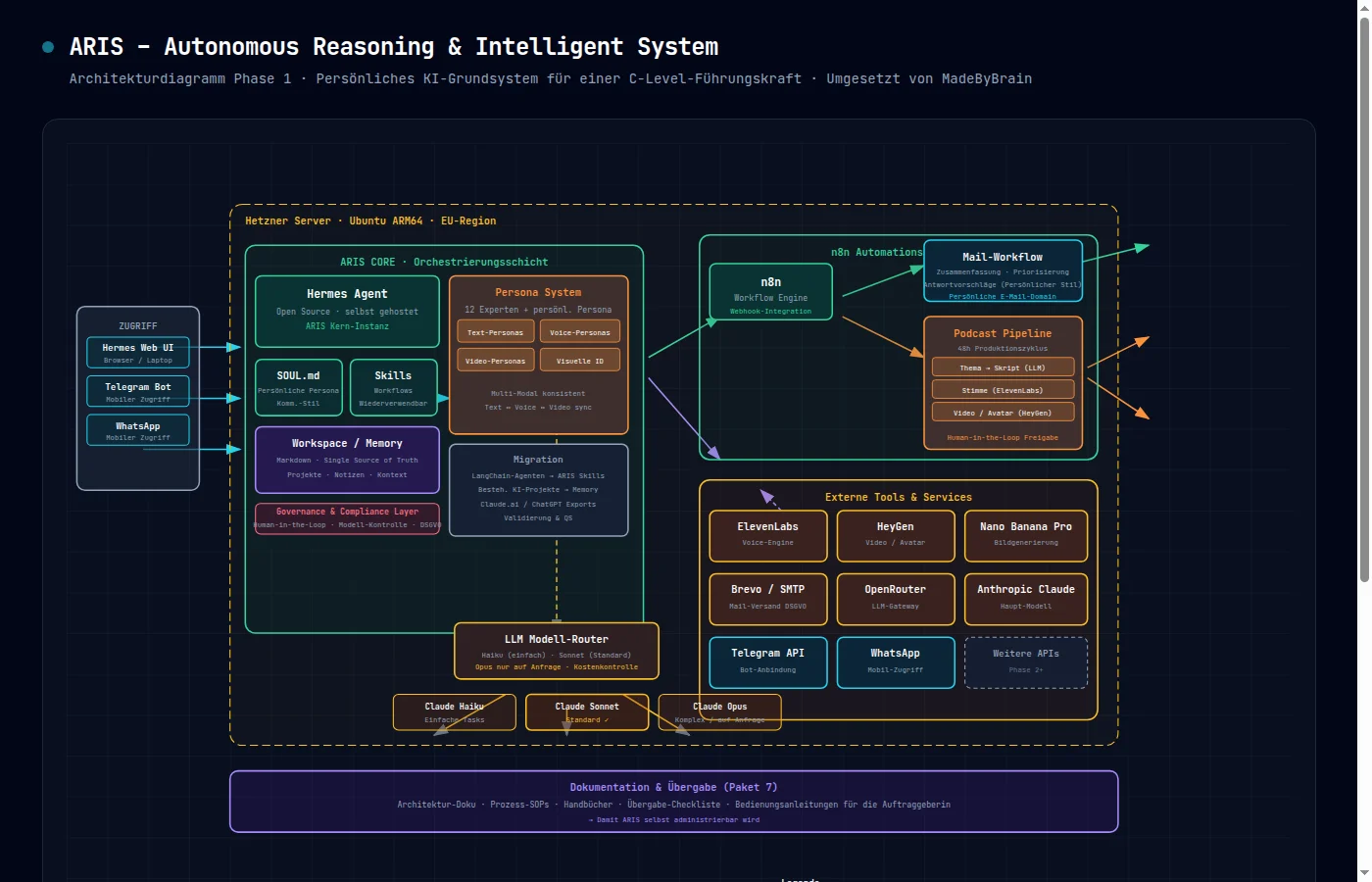The height and width of the screenshot is (882, 1372).
Task: Click the Video-Personas chip
Action: (496, 361)
